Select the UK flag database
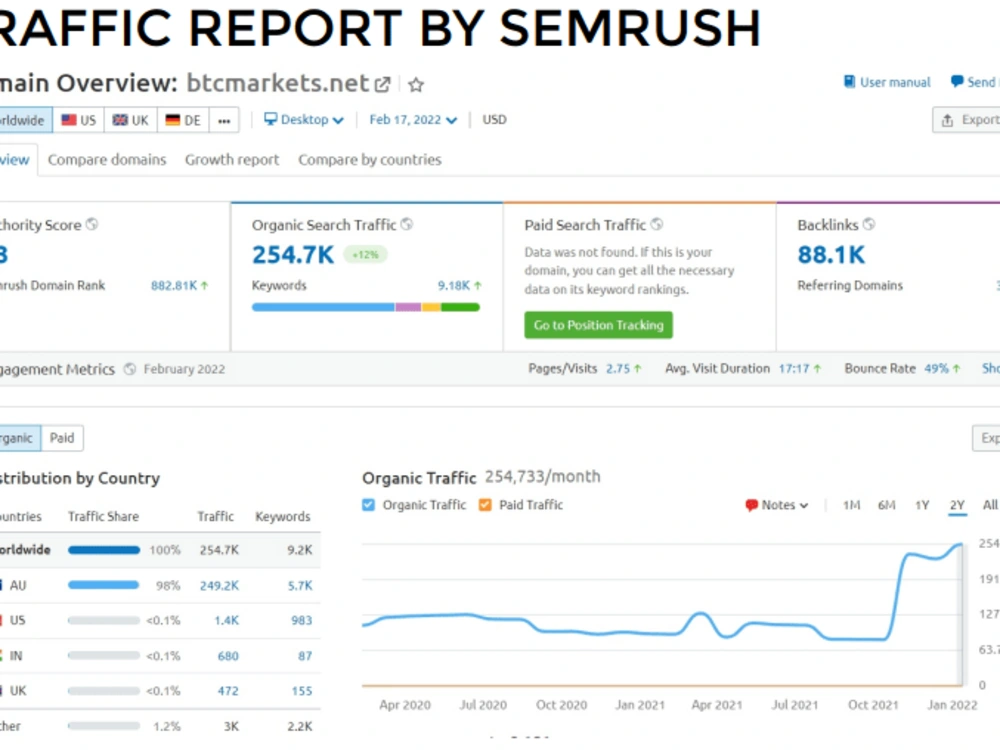The image size is (1000, 750). (x=131, y=120)
